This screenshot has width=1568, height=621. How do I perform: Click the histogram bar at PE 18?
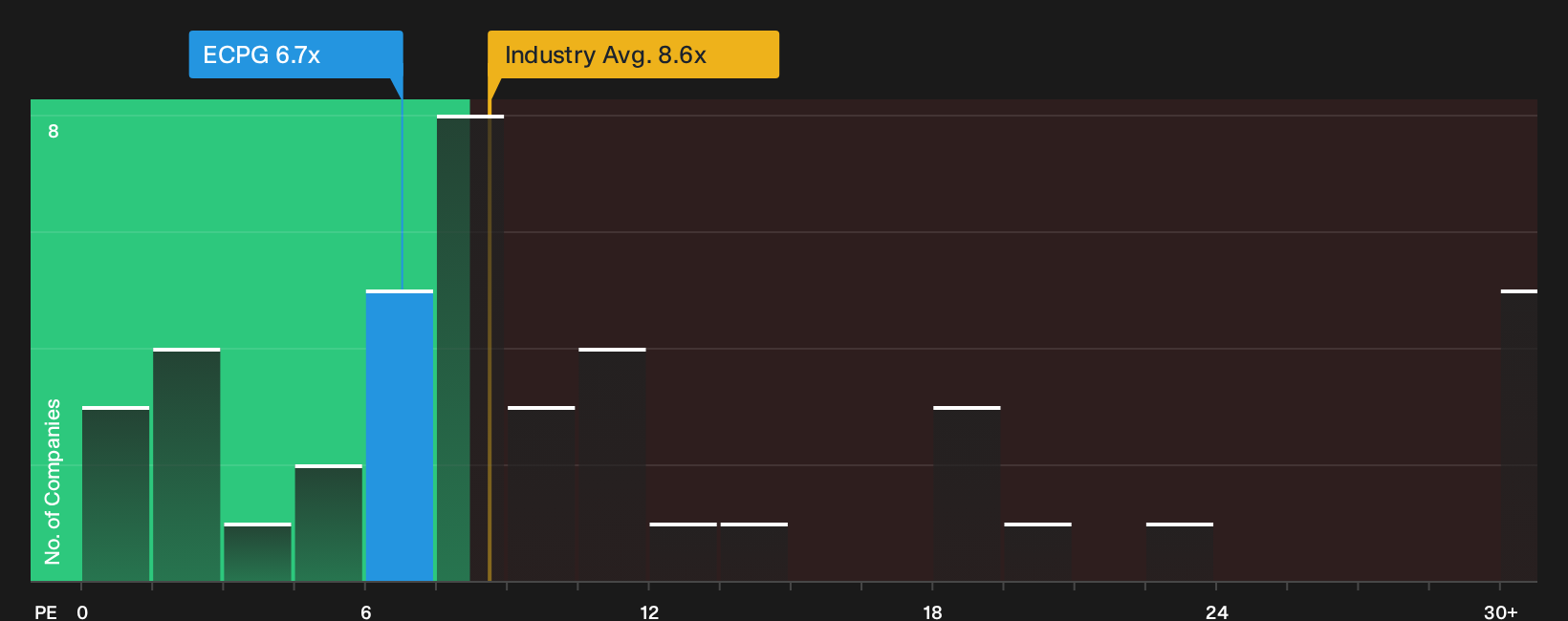click(967, 494)
